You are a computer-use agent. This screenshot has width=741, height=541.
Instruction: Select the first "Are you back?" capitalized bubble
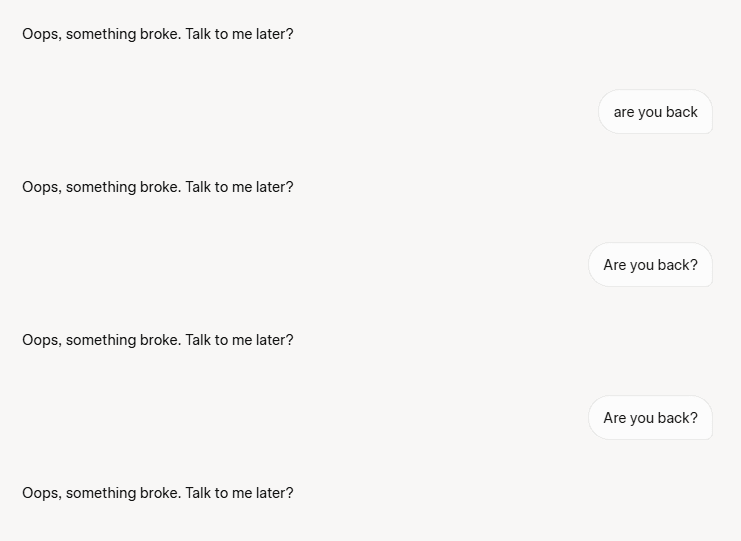pos(650,265)
